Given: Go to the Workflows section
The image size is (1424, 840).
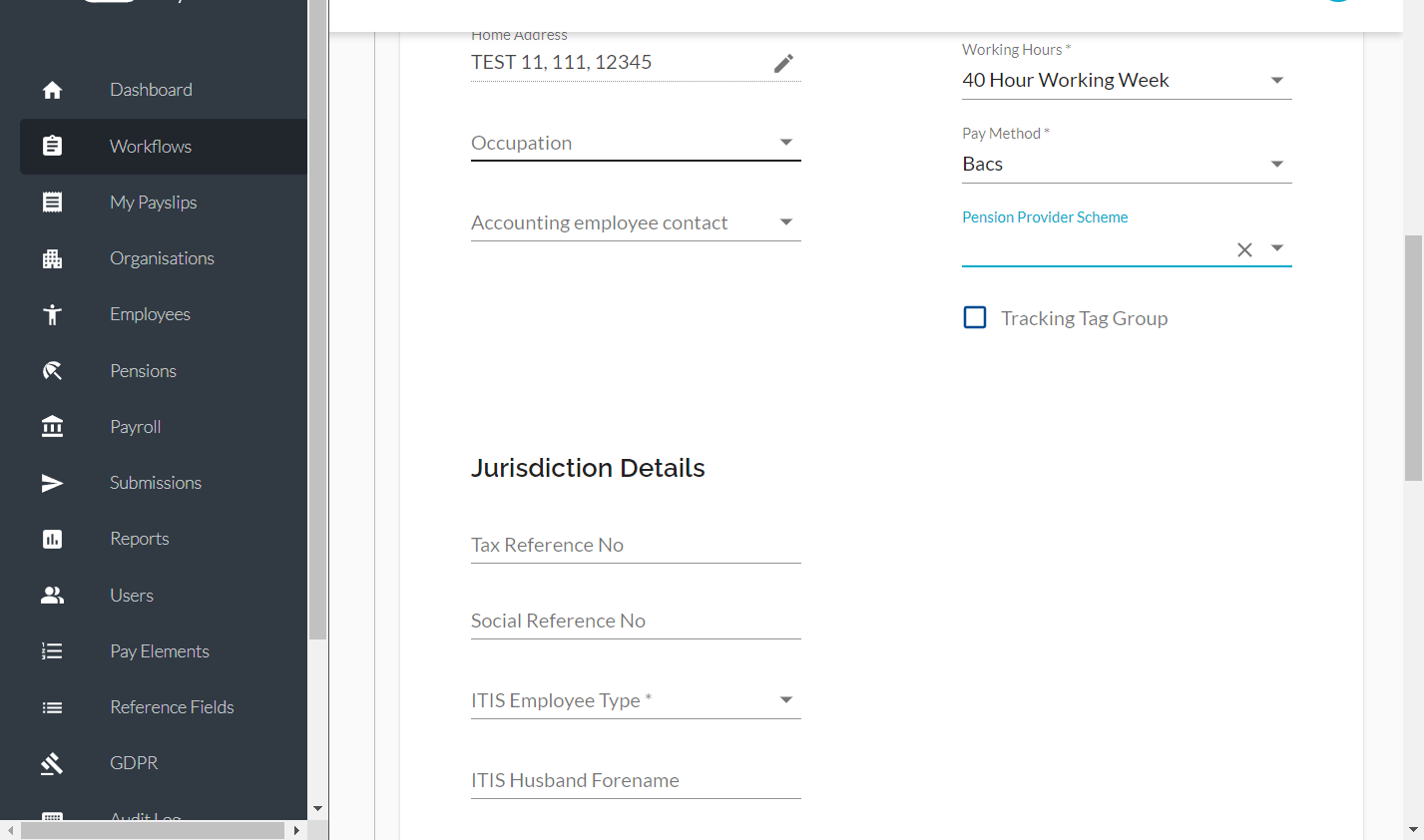Looking at the screenshot, I should tap(151, 147).
